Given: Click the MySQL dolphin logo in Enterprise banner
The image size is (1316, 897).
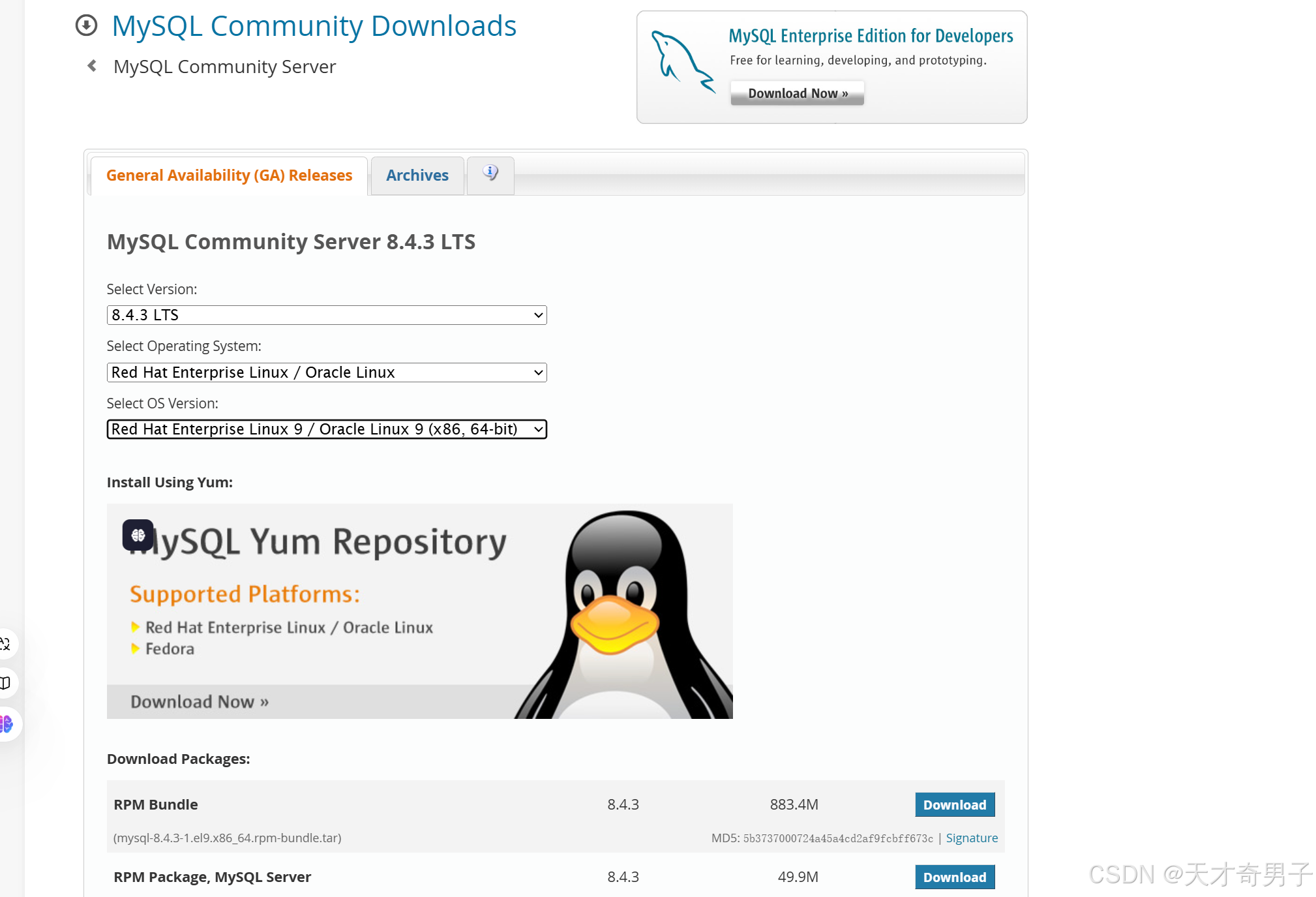Looking at the screenshot, I should click(x=683, y=63).
